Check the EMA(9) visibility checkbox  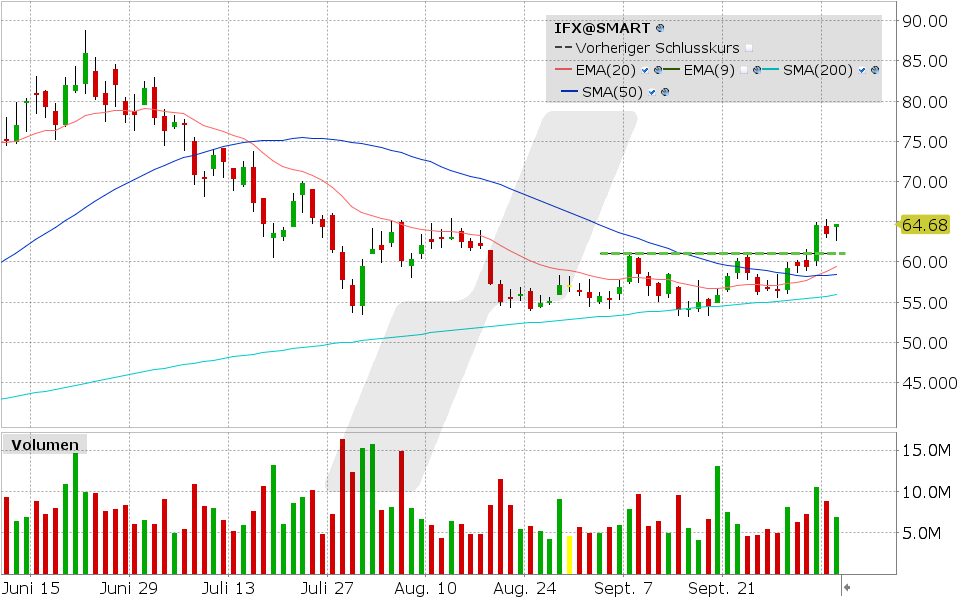(x=744, y=70)
